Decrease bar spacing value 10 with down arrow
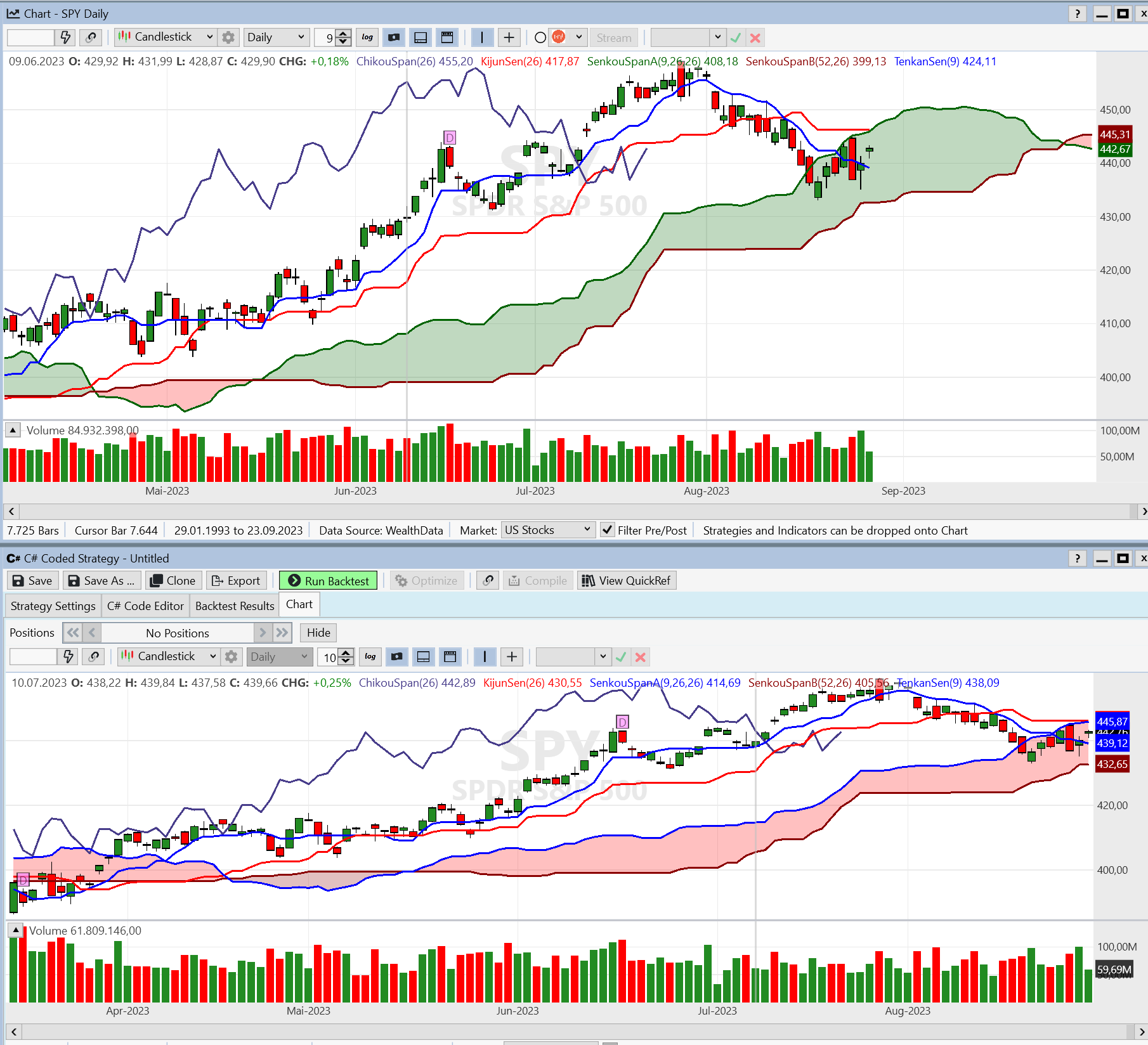Screen dimensions: 1148x1045 point(346,660)
